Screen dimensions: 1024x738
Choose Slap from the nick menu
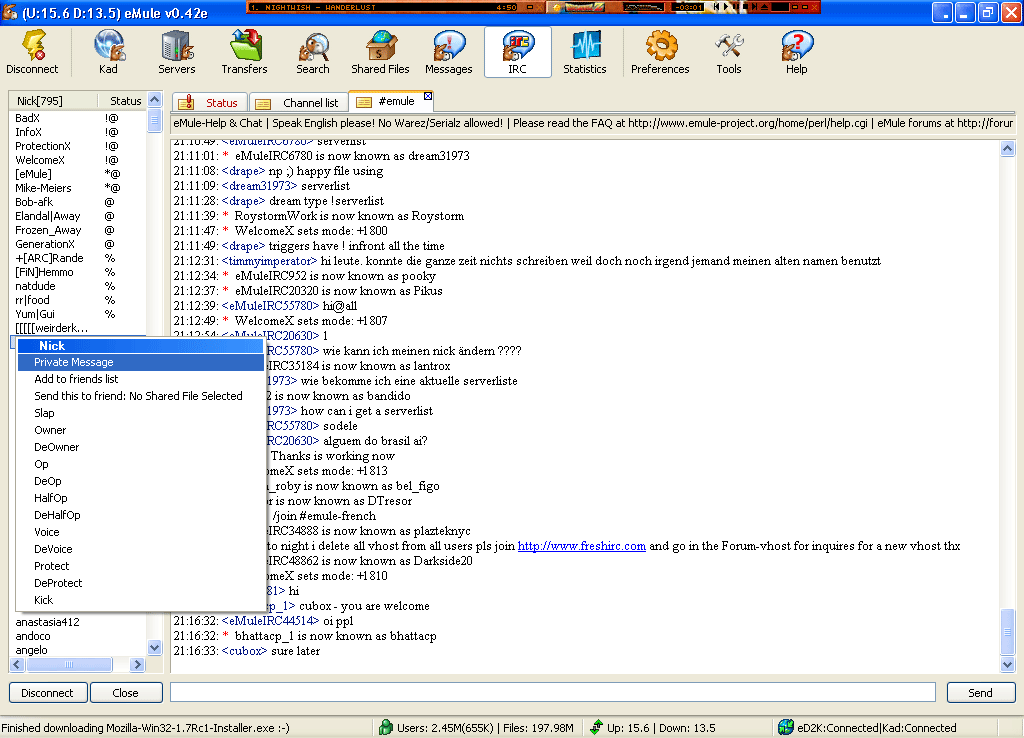[x=140, y=413]
